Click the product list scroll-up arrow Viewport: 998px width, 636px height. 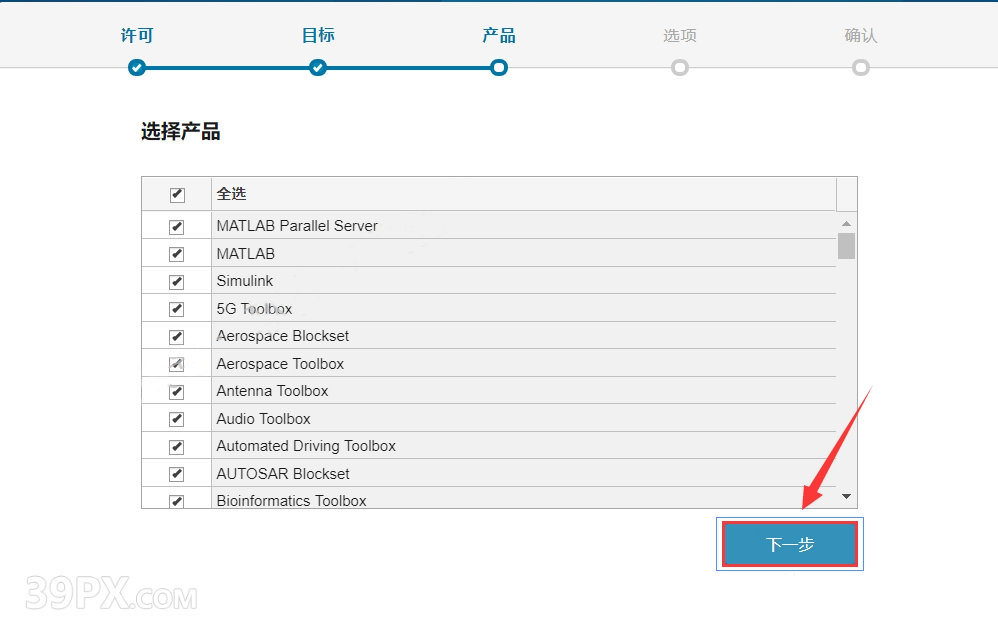[847, 223]
